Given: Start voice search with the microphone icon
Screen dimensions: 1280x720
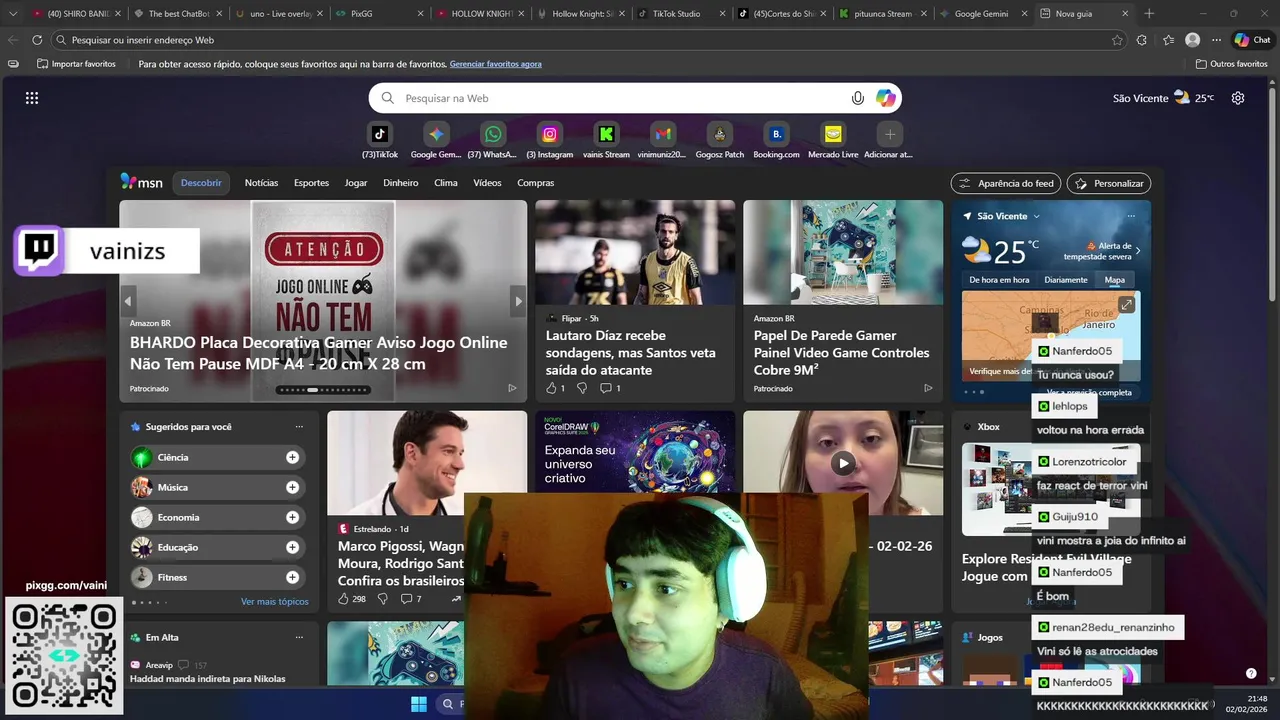Looking at the screenshot, I should [x=857, y=98].
